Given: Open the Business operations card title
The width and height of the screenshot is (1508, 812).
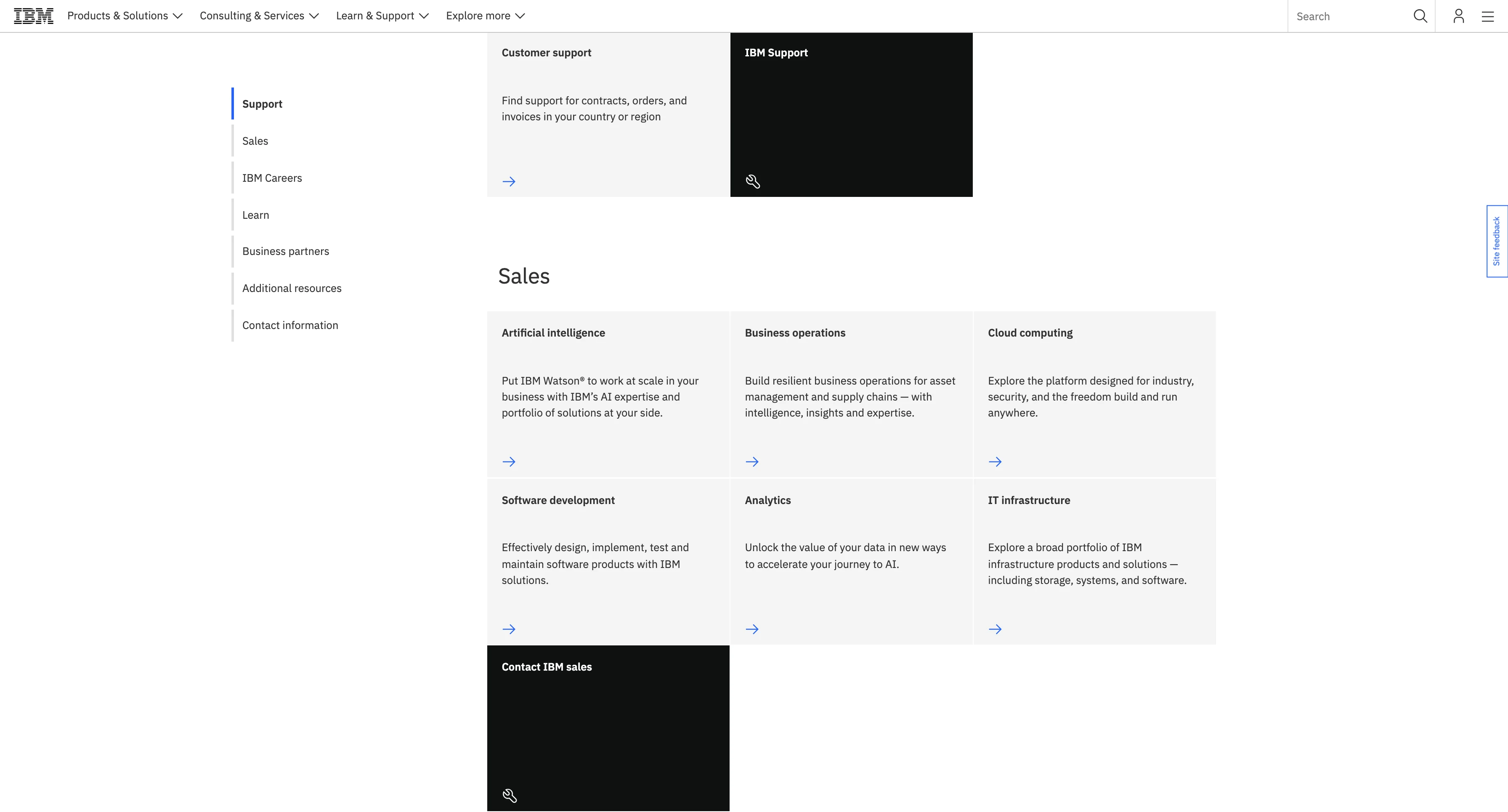Looking at the screenshot, I should coord(795,332).
